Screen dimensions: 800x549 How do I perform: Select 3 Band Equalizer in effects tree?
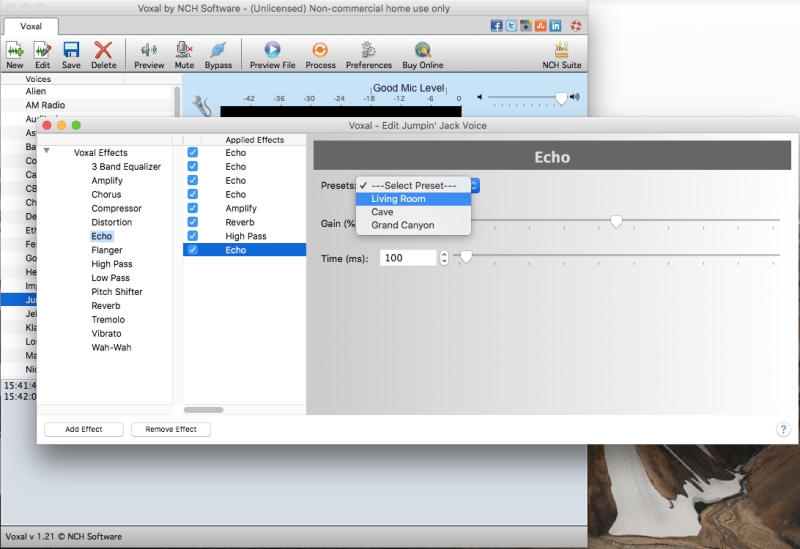[x=126, y=166]
